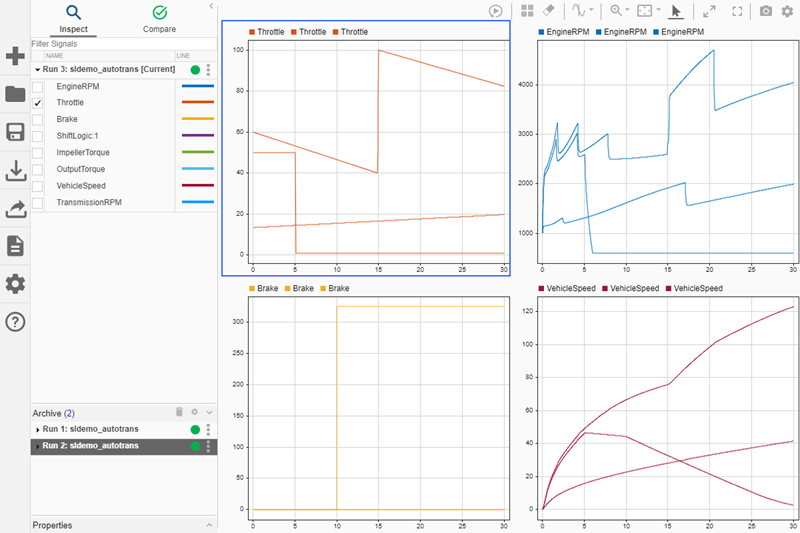Expand the Run 1 sldemo_autotrans archive row
800x533 pixels.
(x=37, y=430)
